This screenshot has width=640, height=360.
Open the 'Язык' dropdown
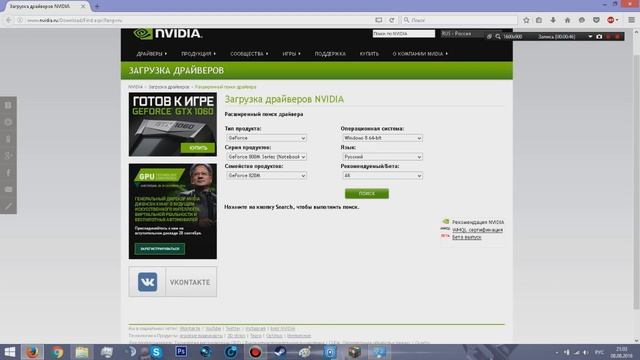382,157
